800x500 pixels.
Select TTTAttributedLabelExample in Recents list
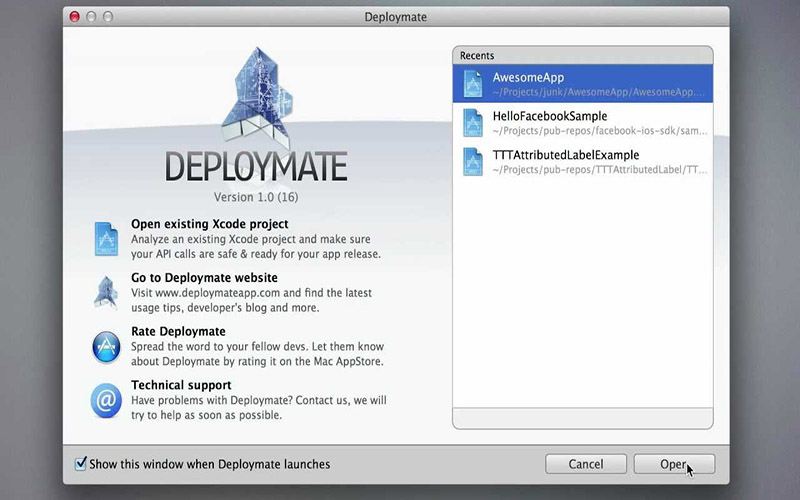pyautogui.click(x=583, y=161)
